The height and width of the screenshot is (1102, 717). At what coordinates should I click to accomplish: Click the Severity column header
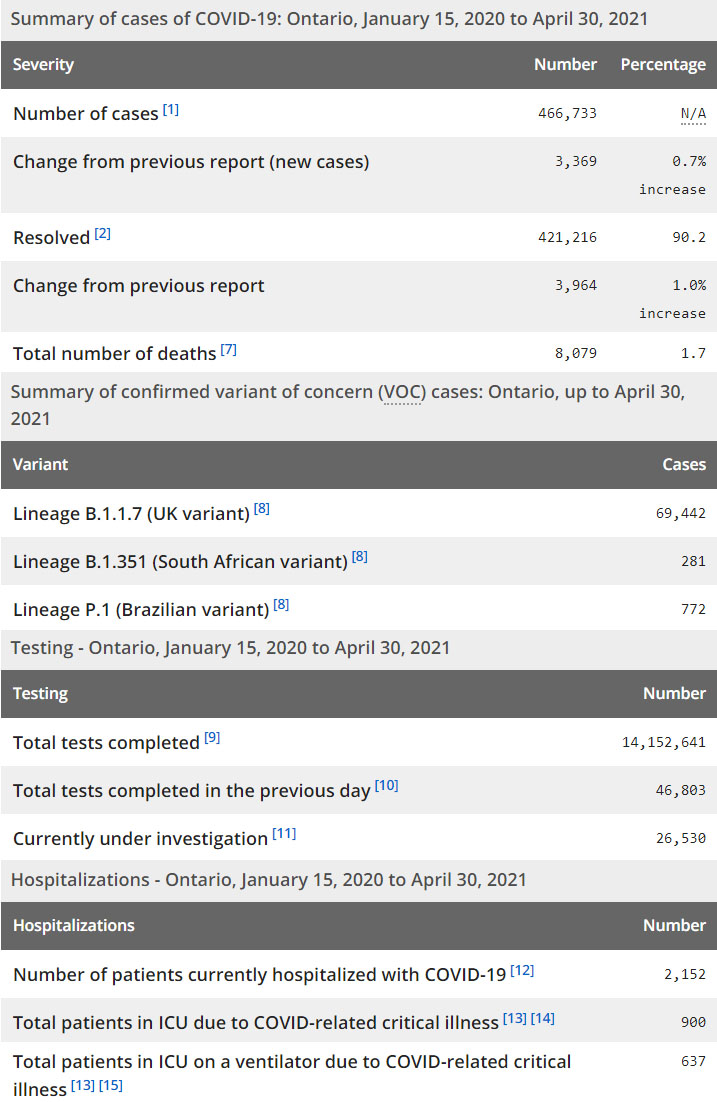pos(44,65)
